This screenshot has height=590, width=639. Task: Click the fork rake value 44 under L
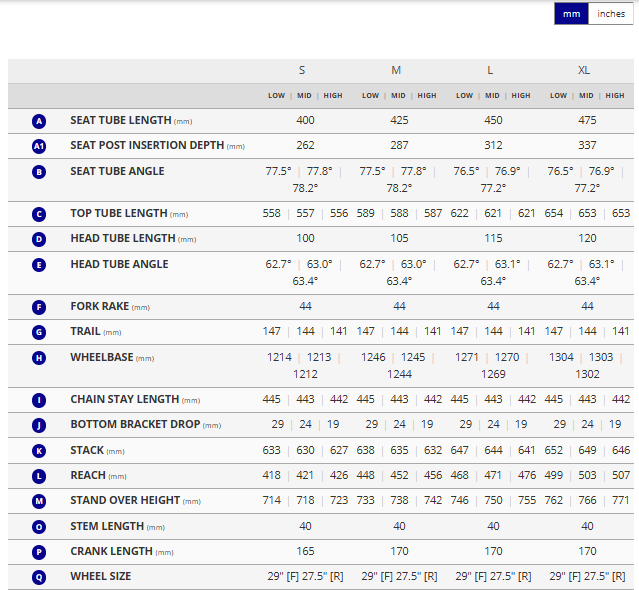click(x=493, y=306)
